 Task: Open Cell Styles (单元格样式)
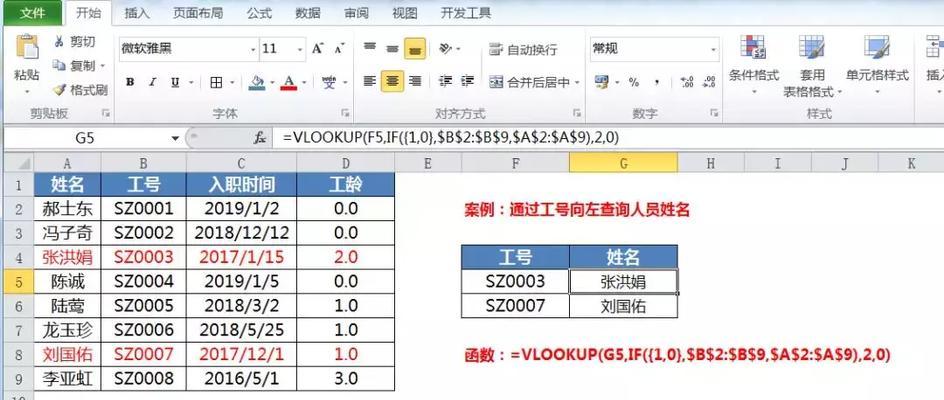tap(877, 64)
